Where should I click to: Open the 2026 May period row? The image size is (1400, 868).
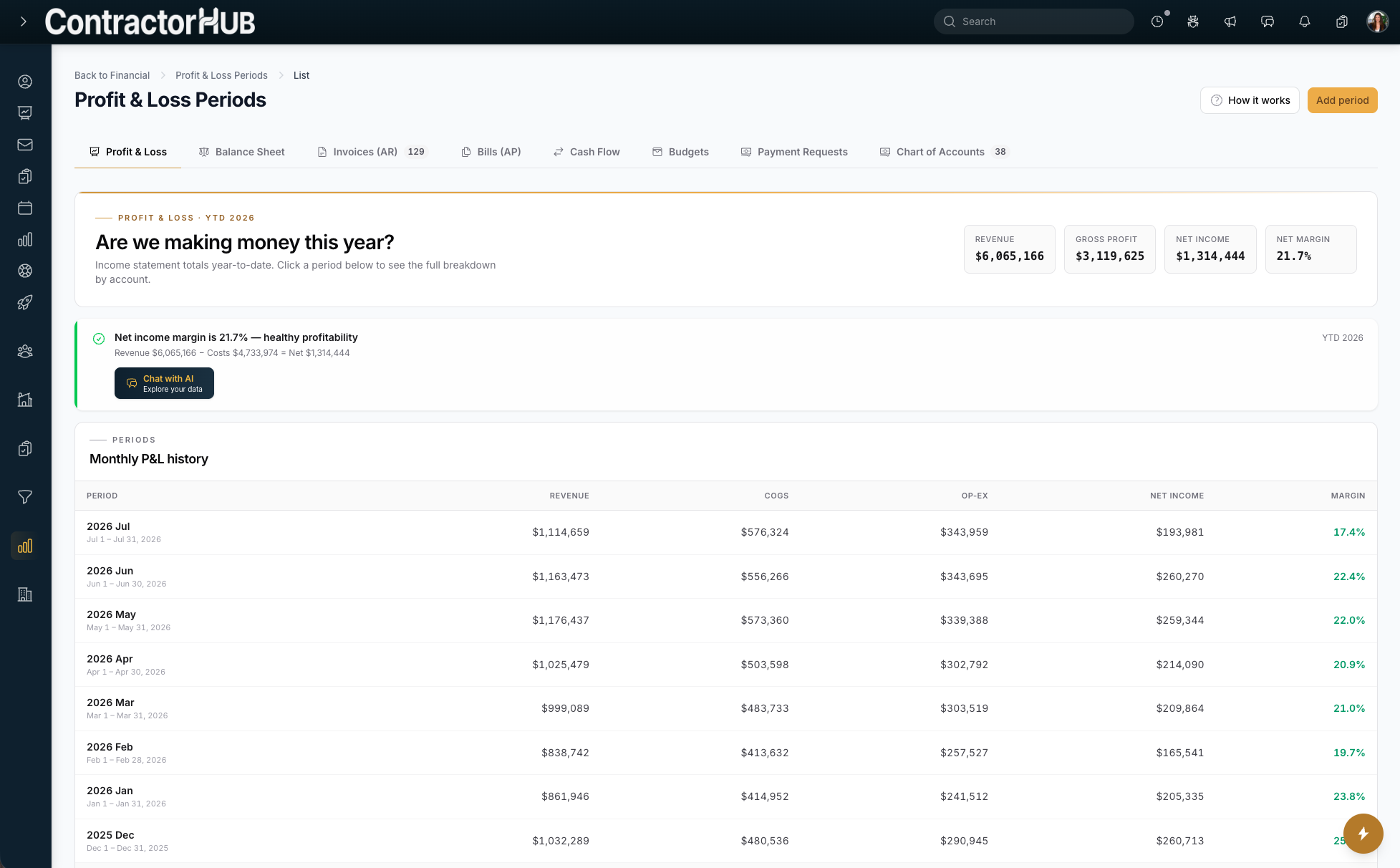point(725,620)
